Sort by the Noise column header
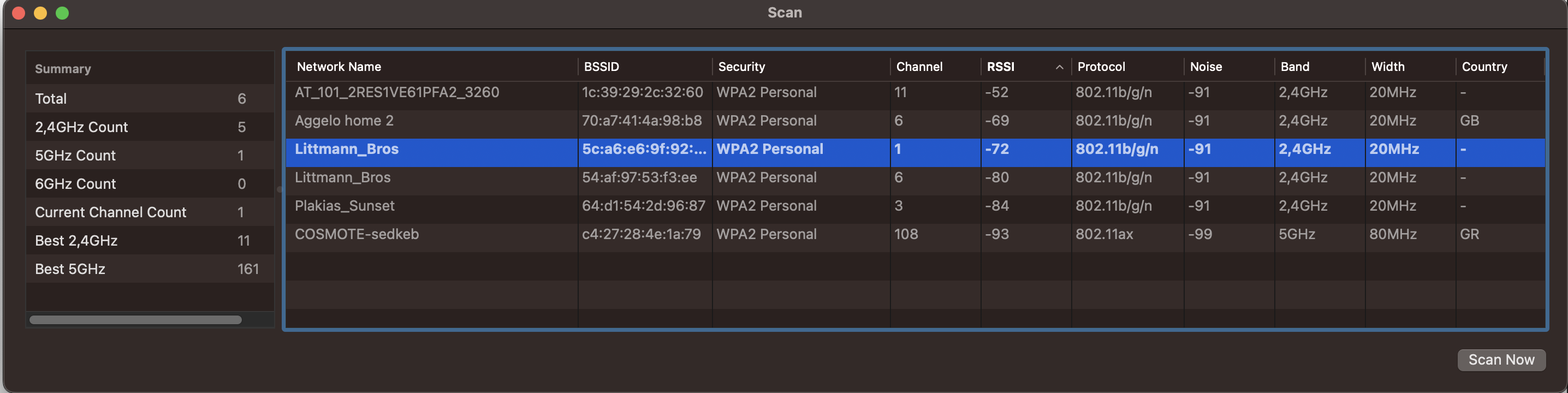This screenshot has height=393, width=1568. 1205,67
